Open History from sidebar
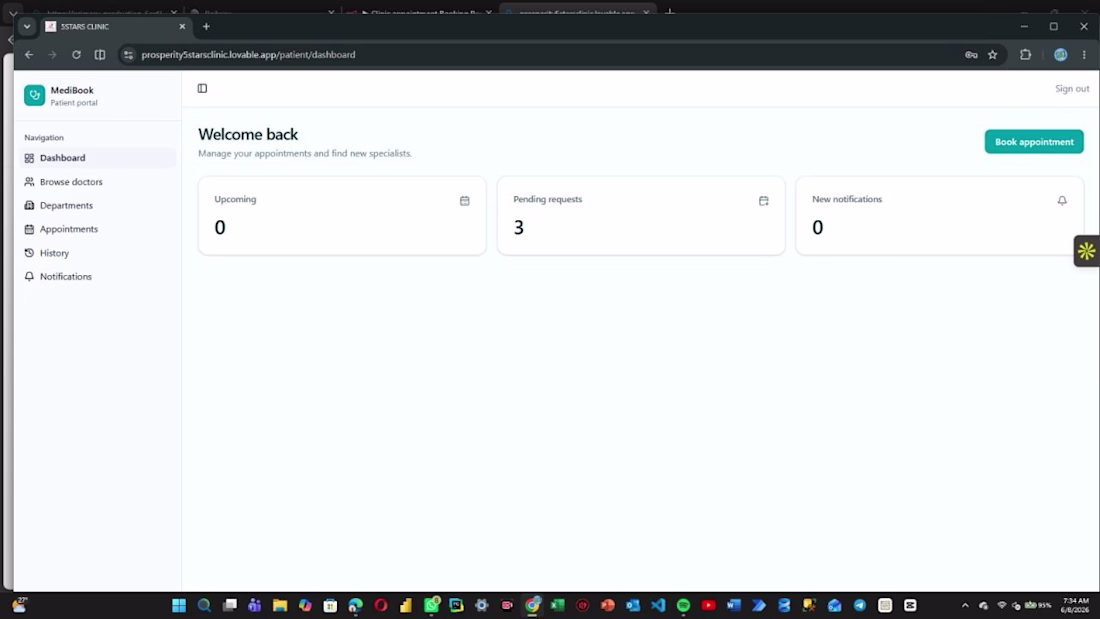Viewport: 1100px width, 619px height. pos(98,253)
